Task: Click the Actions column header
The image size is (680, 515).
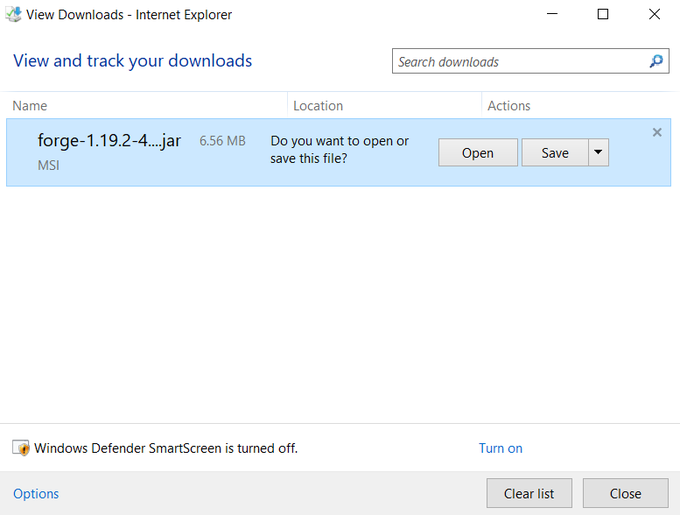Action: click(509, 105)
